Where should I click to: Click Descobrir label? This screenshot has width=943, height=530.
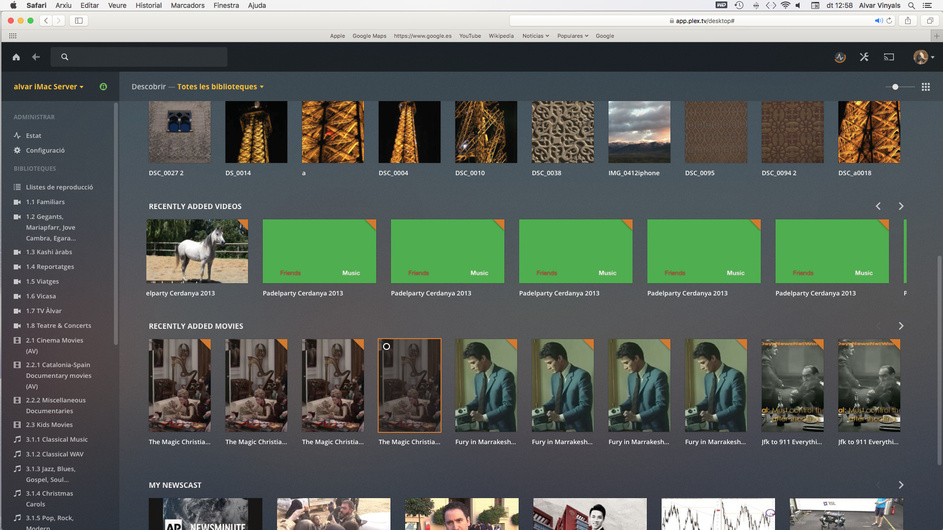coord(149,87)
